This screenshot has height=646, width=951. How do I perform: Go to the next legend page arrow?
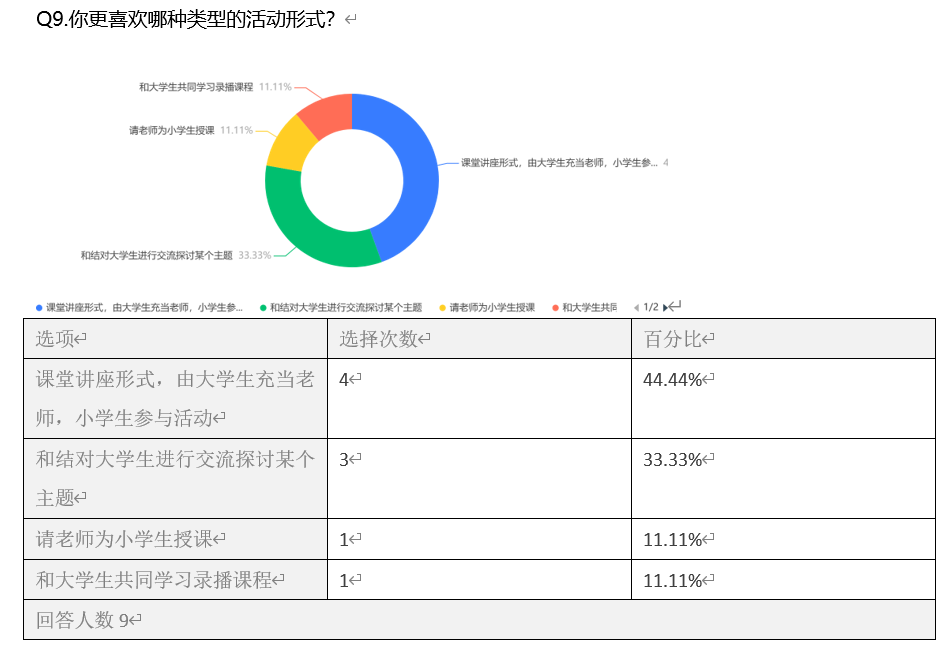[665, 307]
